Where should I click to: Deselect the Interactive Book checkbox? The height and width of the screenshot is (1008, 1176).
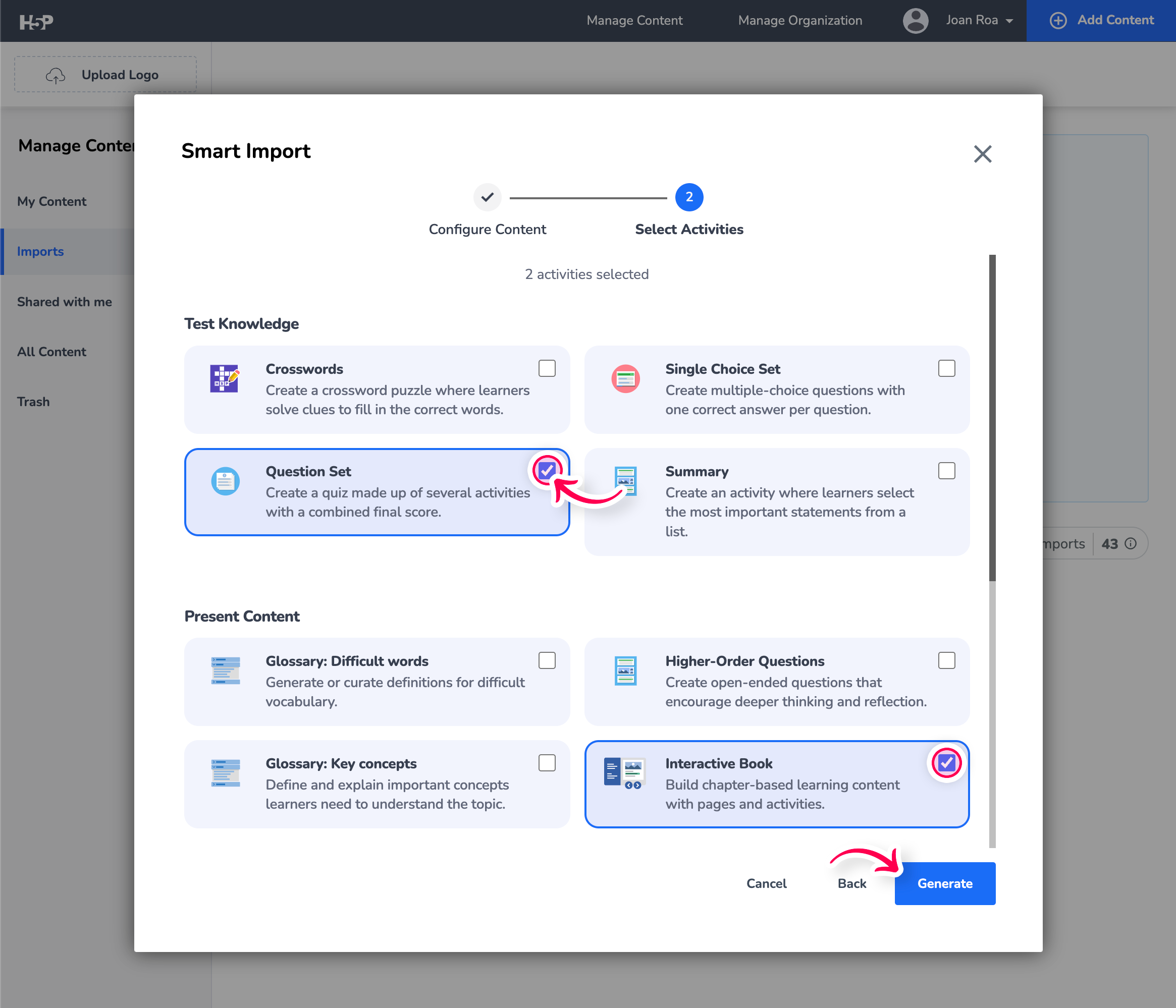coord(947,762)
